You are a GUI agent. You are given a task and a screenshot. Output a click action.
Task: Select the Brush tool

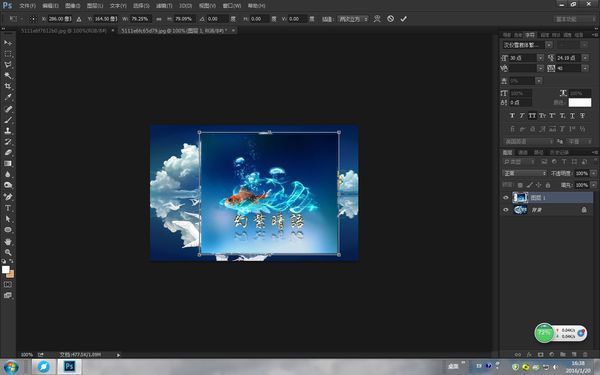coord(8,120)
